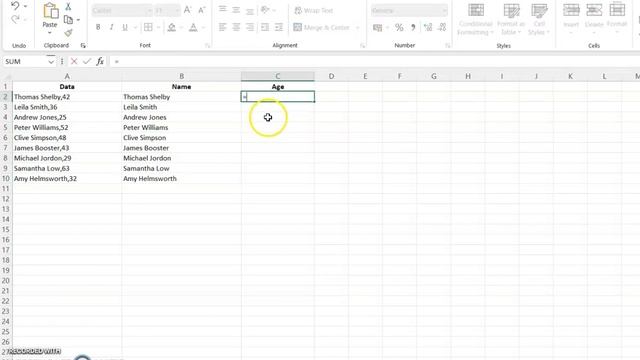Click the Wrap Text button
Screen dimensions: 640x360
point(313,10)
